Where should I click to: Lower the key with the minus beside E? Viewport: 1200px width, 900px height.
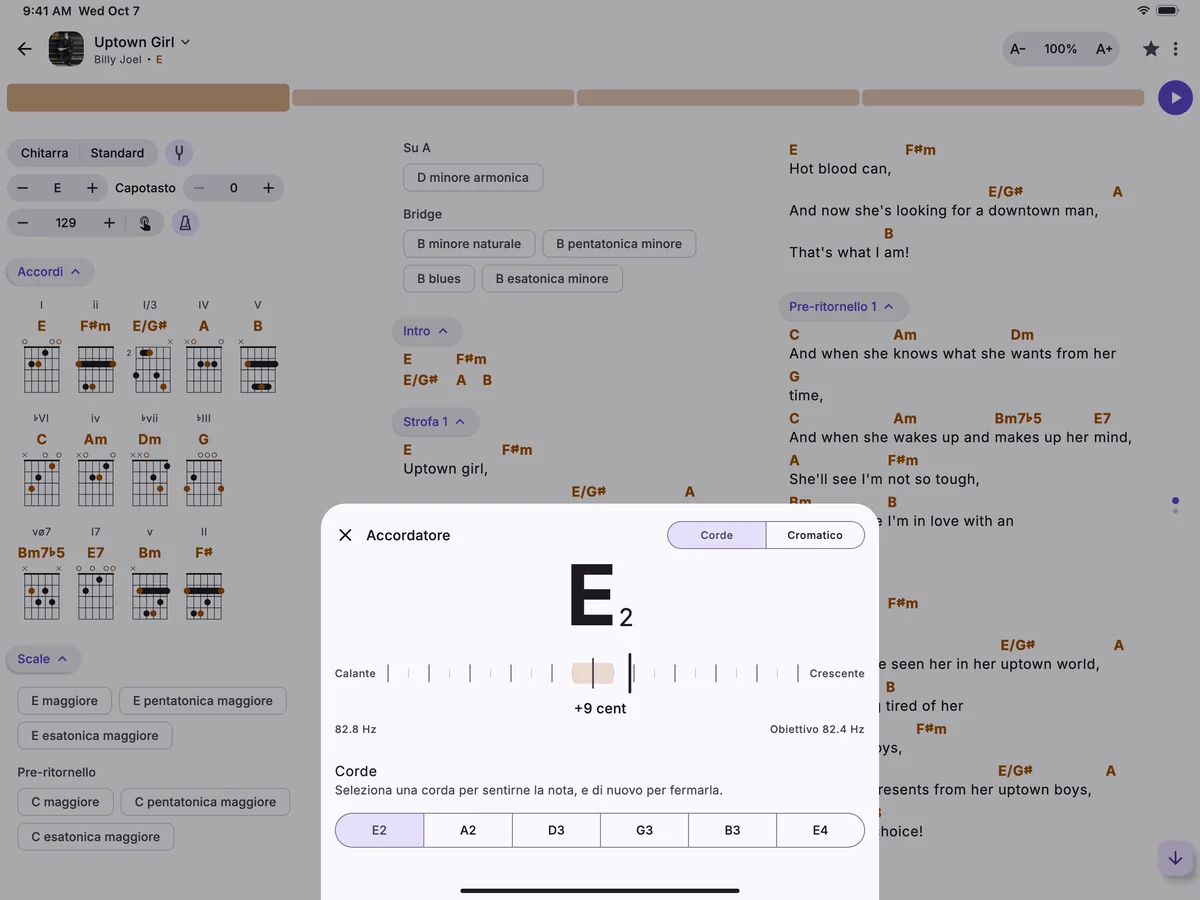(23, 188)
